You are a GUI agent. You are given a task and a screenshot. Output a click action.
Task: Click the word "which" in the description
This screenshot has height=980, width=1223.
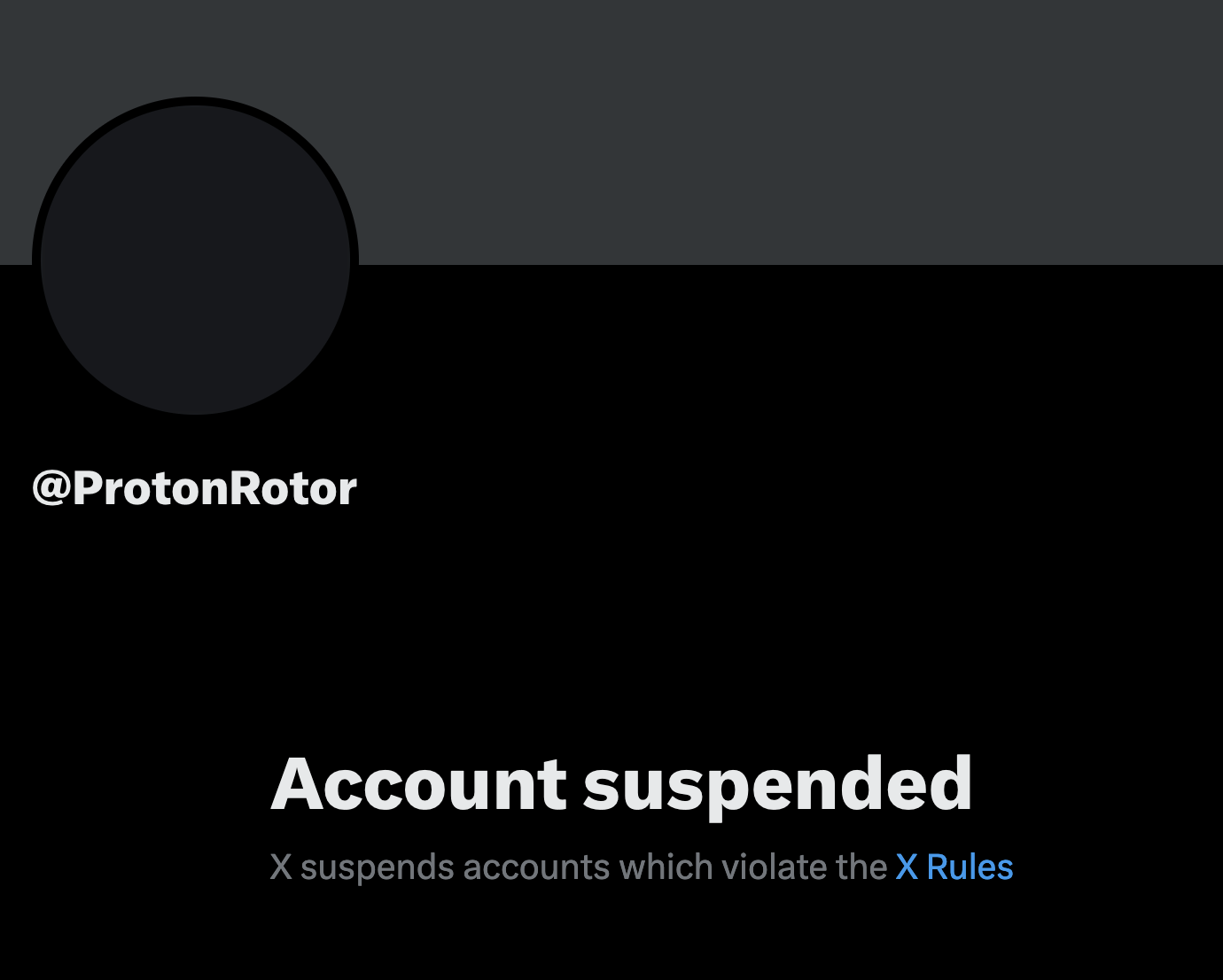click(x=666, y=867)
